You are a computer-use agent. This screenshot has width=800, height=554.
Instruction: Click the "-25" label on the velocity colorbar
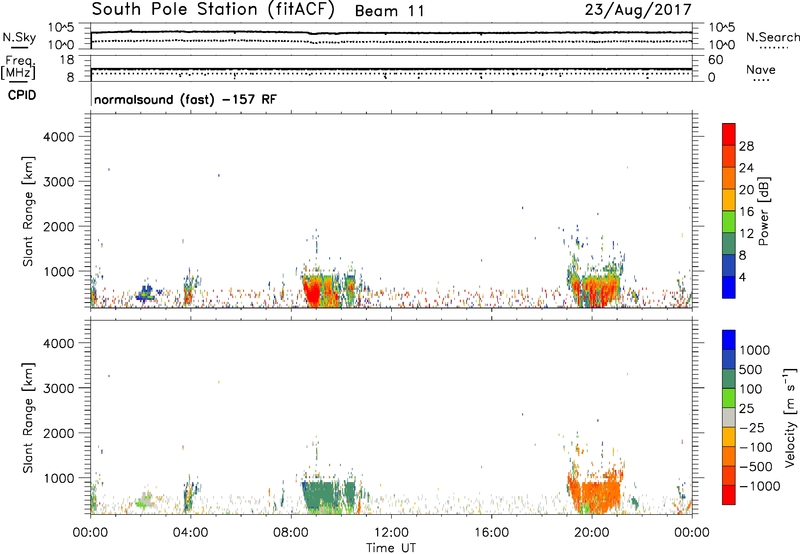point(752,427)
